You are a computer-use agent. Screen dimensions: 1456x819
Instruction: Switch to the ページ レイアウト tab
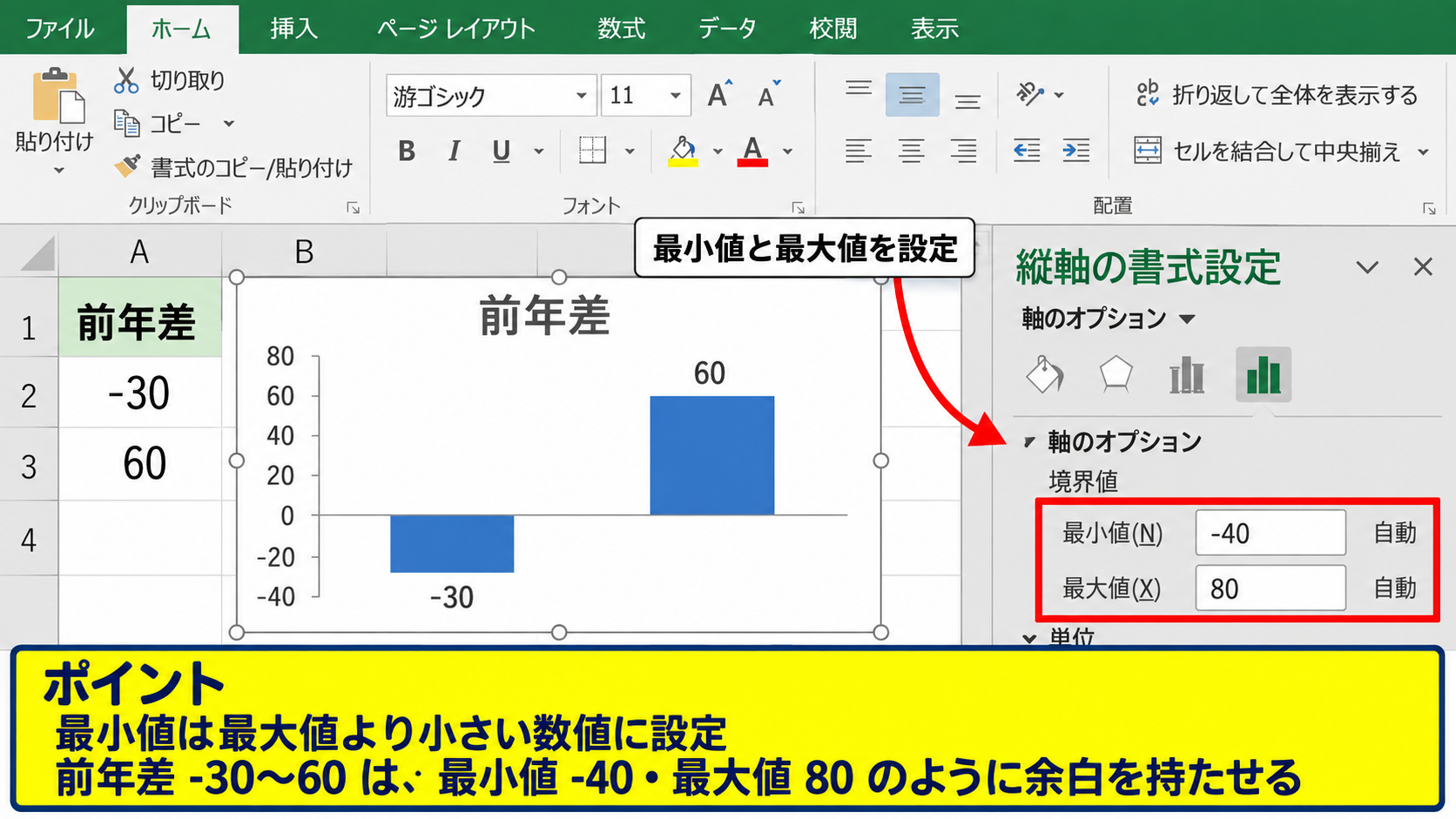(x=456, y=29)
